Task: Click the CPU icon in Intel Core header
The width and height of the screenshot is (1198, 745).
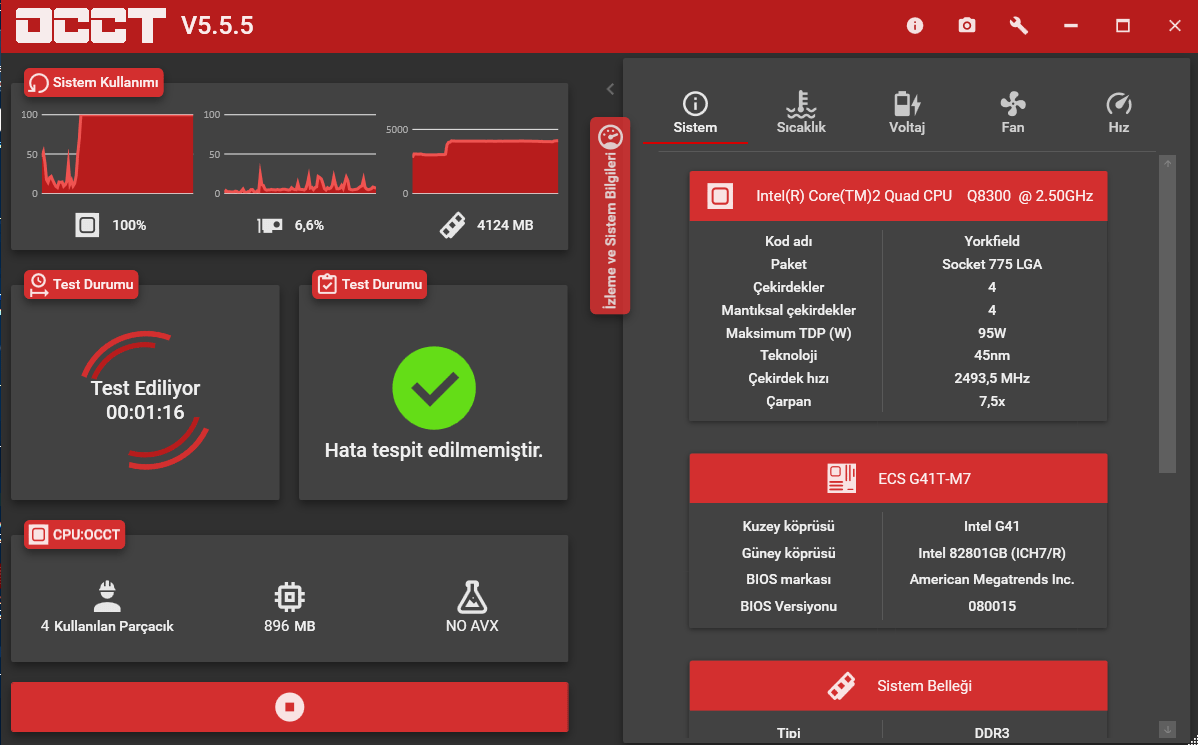Action: pos(720,196)
